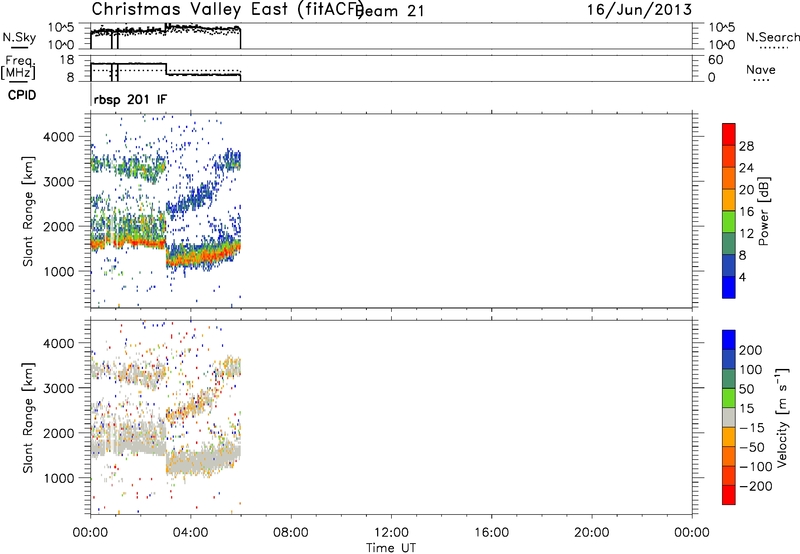800x554 pixels.
Task: Click the 'Velocity [m s-1]' color bar title
Action: 783,417
